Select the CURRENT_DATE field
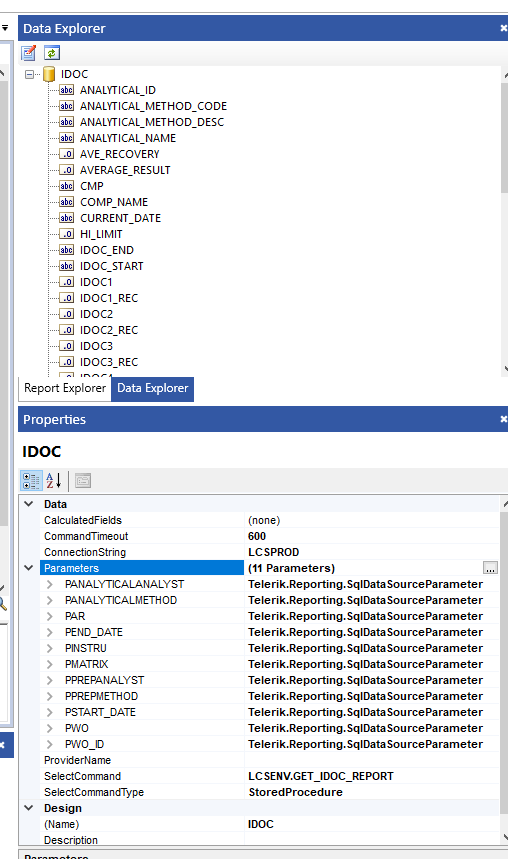The image size is (508, 859). [121, 218]
